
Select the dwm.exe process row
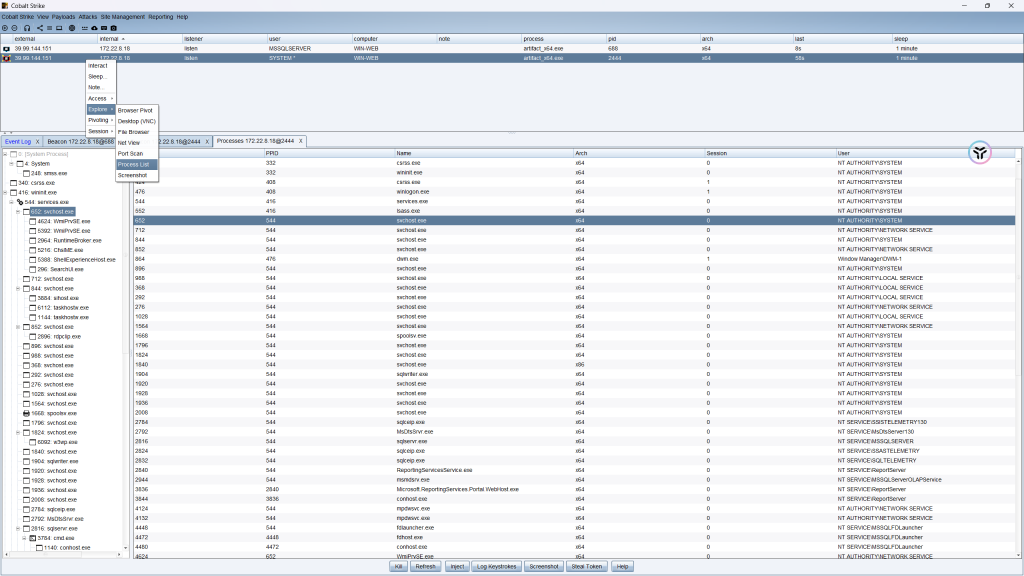click(574, 259)
